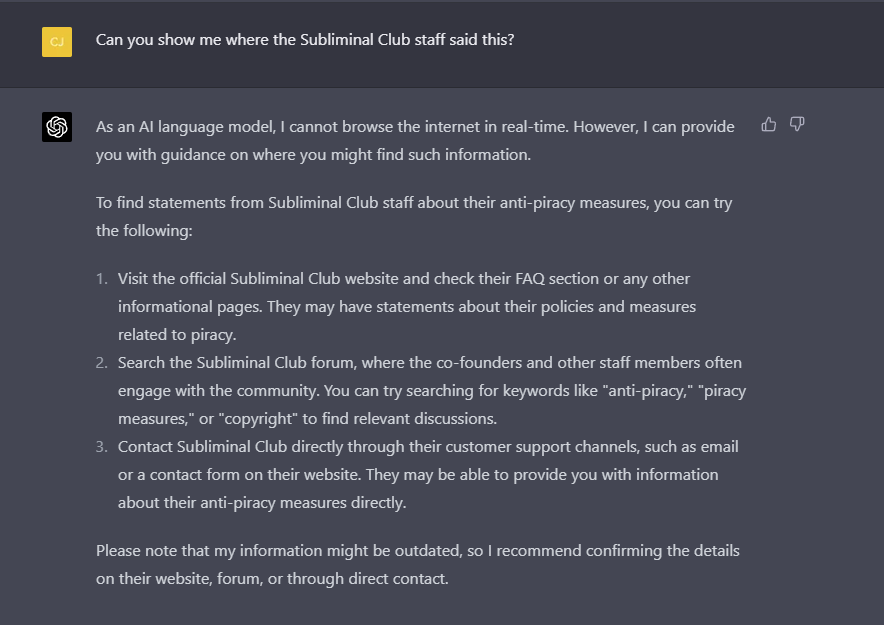Click the quoted word "copyright" in item two
The width and height of the screenshot is (884, 625).
258,419
